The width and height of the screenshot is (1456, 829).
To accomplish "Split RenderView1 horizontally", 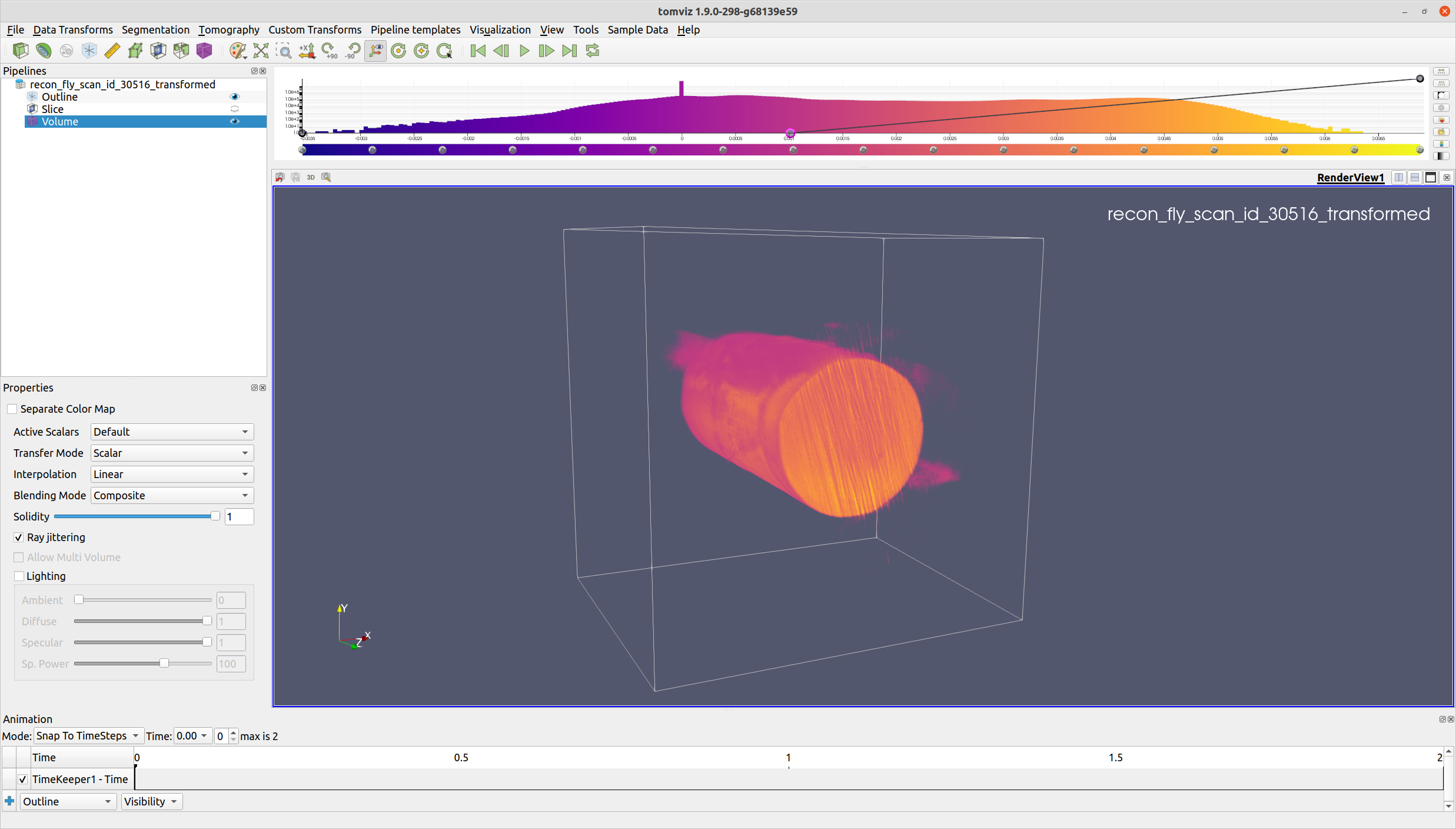I will pos(1399,177).
